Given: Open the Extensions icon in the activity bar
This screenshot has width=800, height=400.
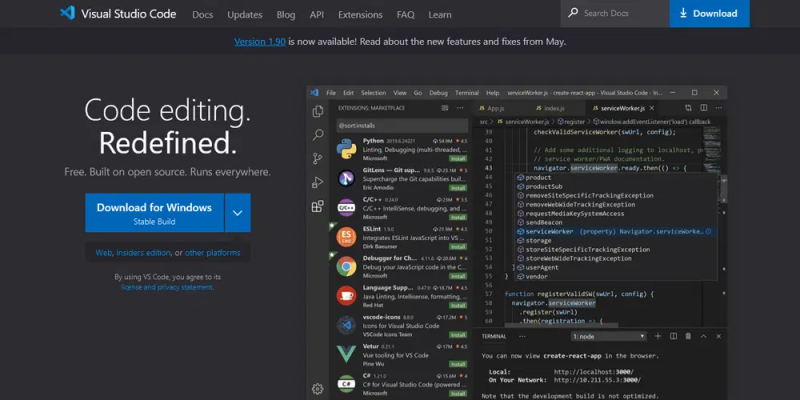Looking at the screenshot, I should pyautogui.click(x=317, y=206).
